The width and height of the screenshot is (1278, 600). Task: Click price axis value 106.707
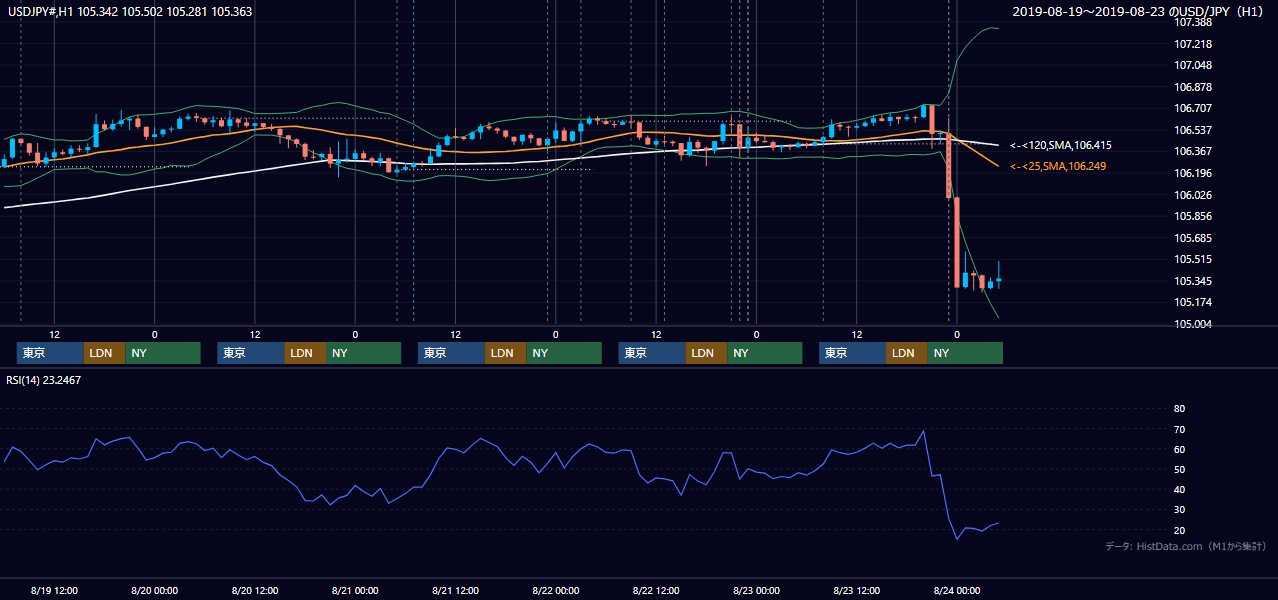click(x=1193, y=108)
